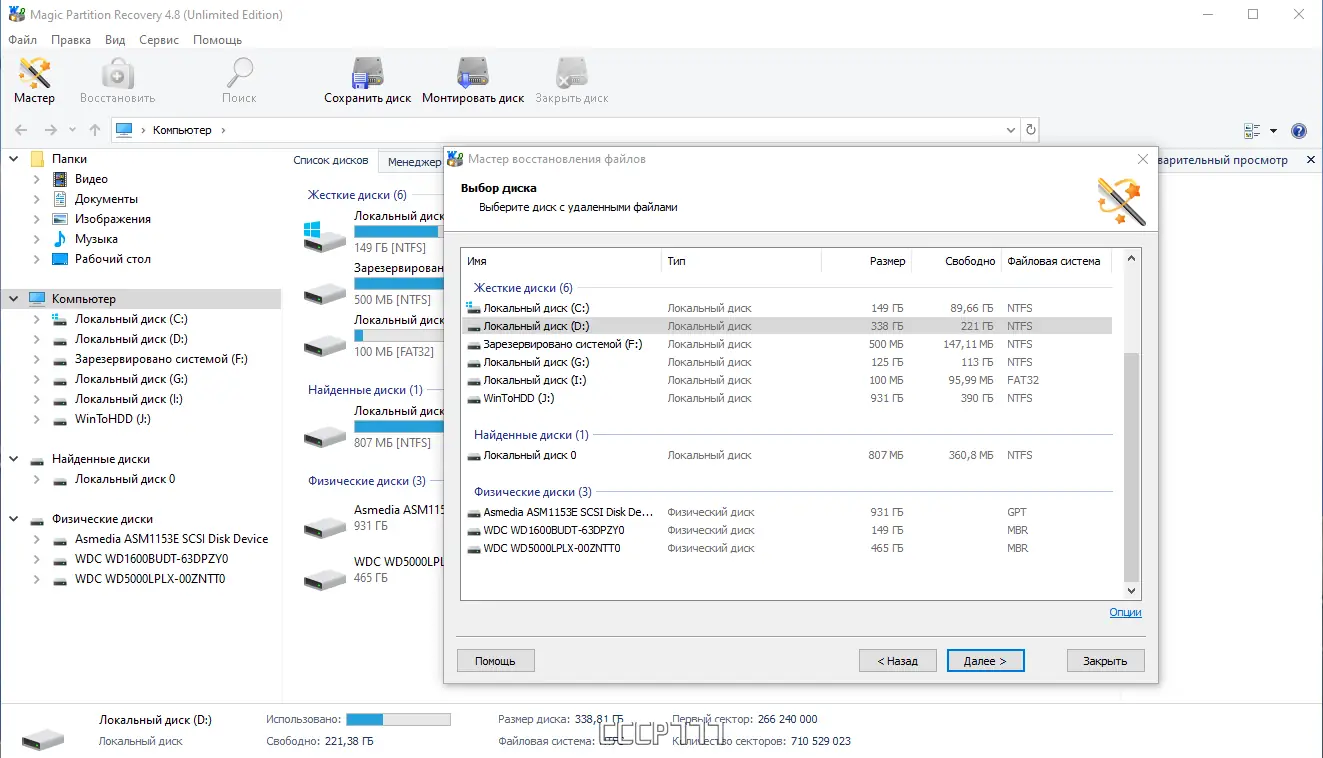Image resolution: width=1323 pixels, height=758 pixels.
Task: Close the preview panel with its X
Action: (1311, 160)
